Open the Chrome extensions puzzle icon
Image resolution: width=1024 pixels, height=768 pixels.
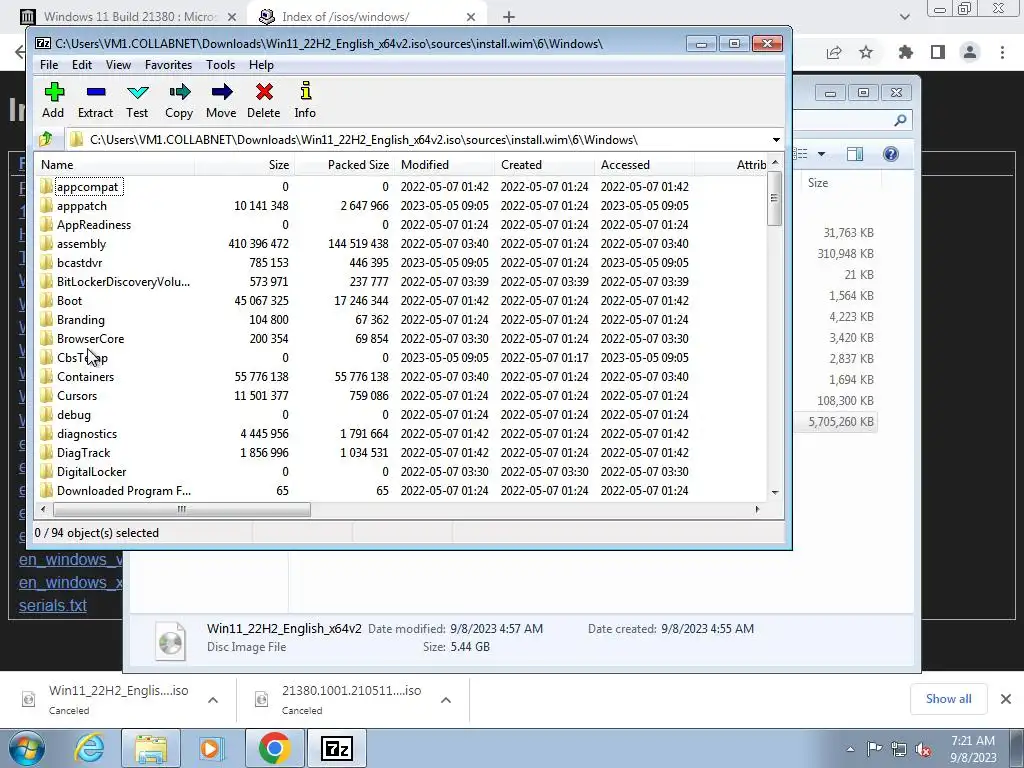pos(905,52)
